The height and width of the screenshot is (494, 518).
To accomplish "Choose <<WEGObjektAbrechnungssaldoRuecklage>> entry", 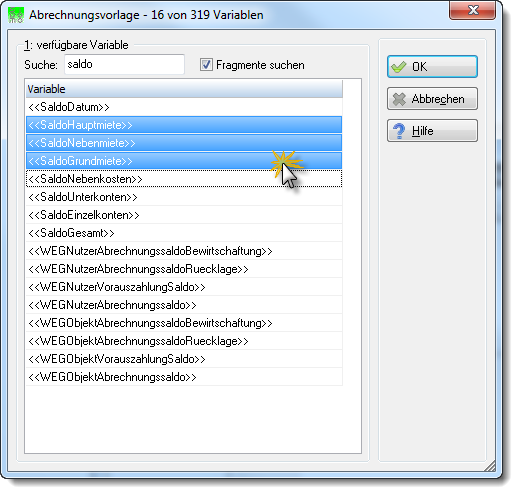I will click(x=184, y=341).
